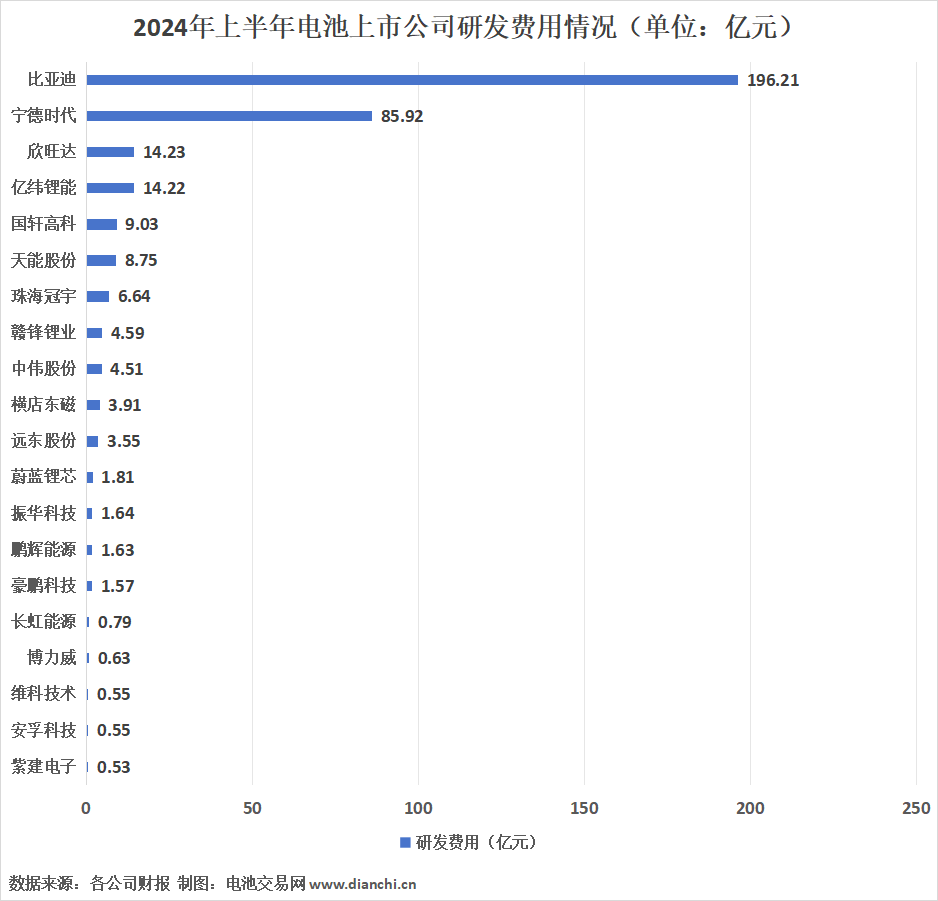The image size is (938, 901).
Task: Click the x-axis tick label 100
Action: tap(418, 808)
